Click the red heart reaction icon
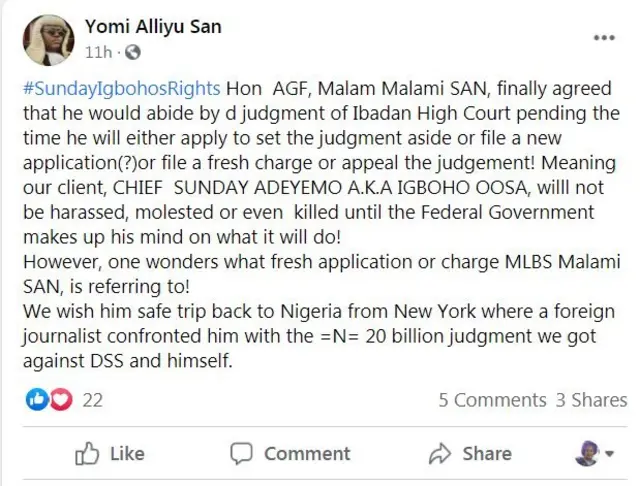 pos(60,400)
